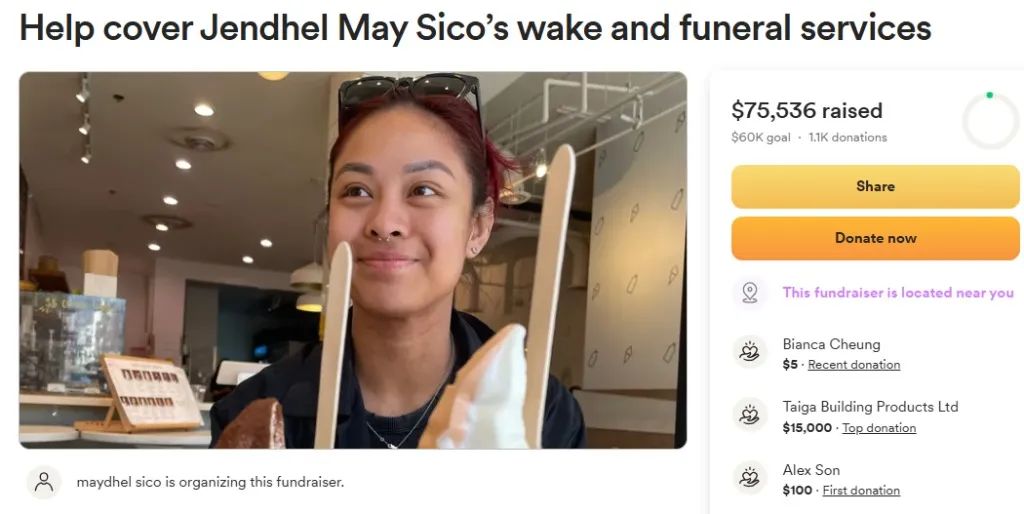
Task: Click the circular fundraising progress ring
Action: (x=991, y=120)
